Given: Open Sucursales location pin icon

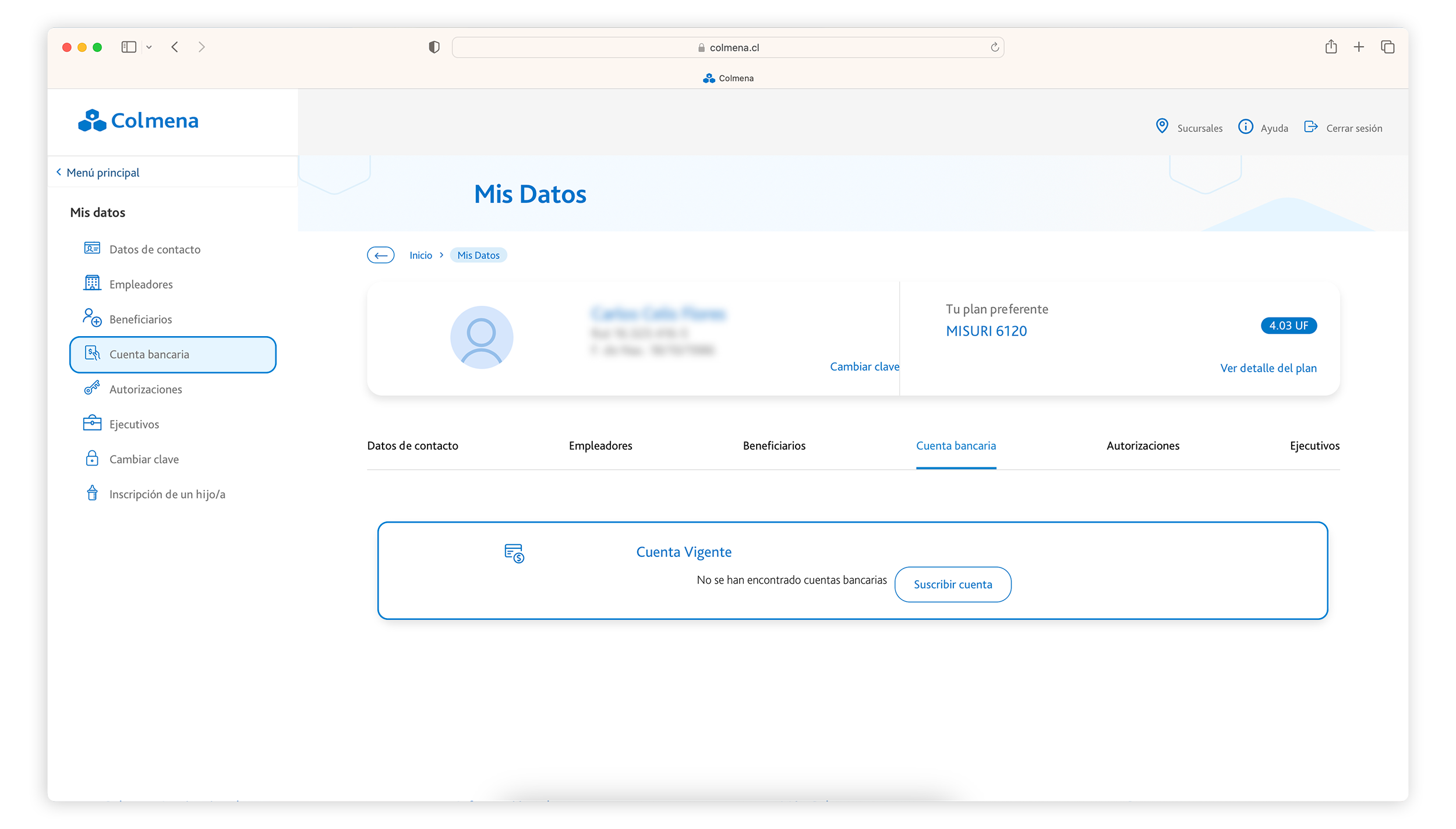Looking at the screenshot, I should [x=1161, y=126].
